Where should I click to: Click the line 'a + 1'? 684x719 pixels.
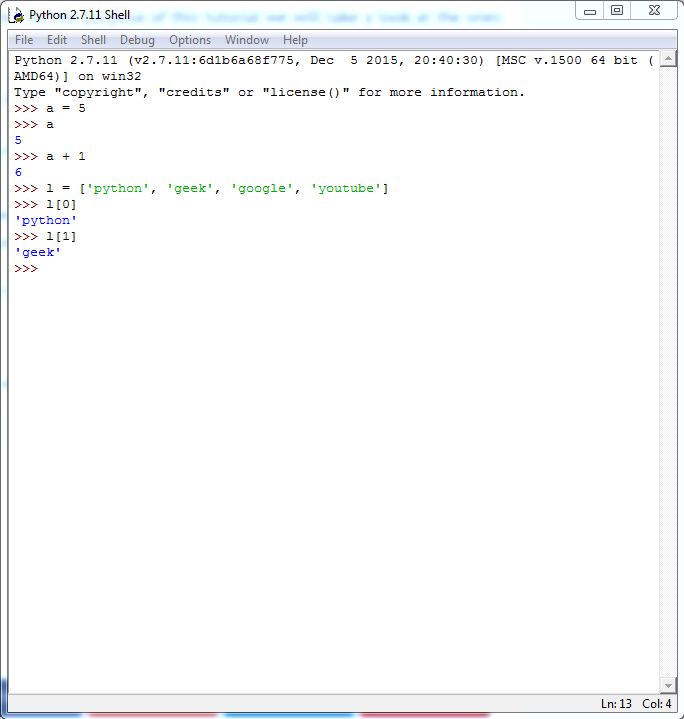(50, 157)
